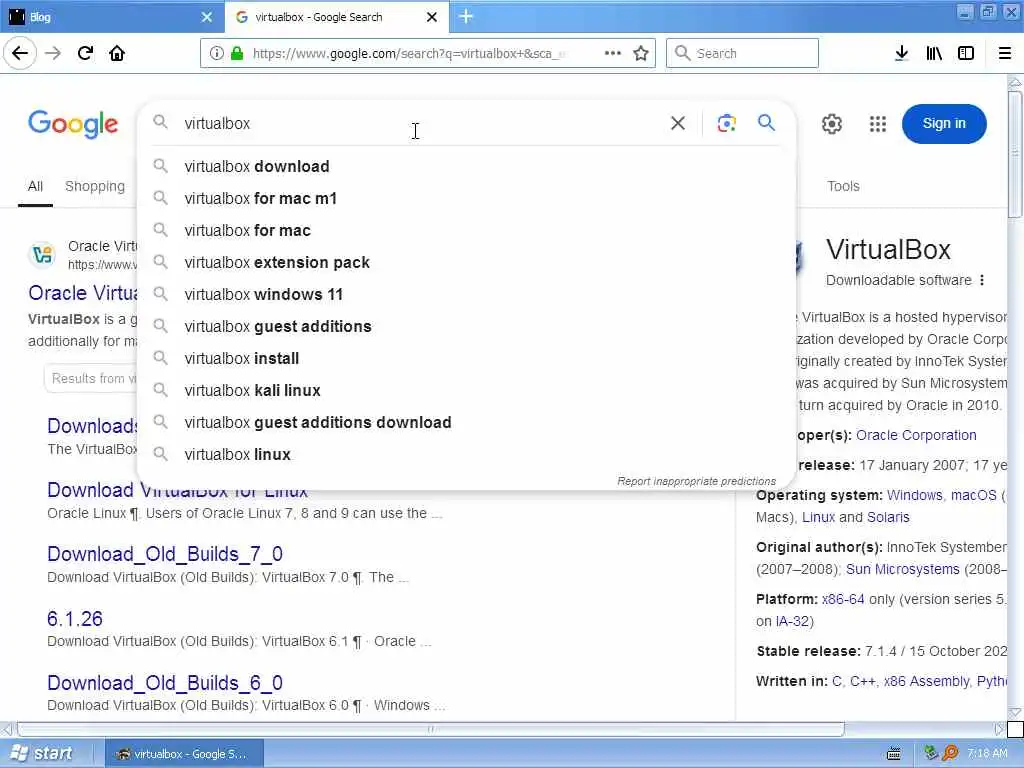The height and width of the screenshot is (768, 1024).
Task: Choose suggestion virtualbox guest additions download
Action: pyautogui.click(x=466, y=423)
